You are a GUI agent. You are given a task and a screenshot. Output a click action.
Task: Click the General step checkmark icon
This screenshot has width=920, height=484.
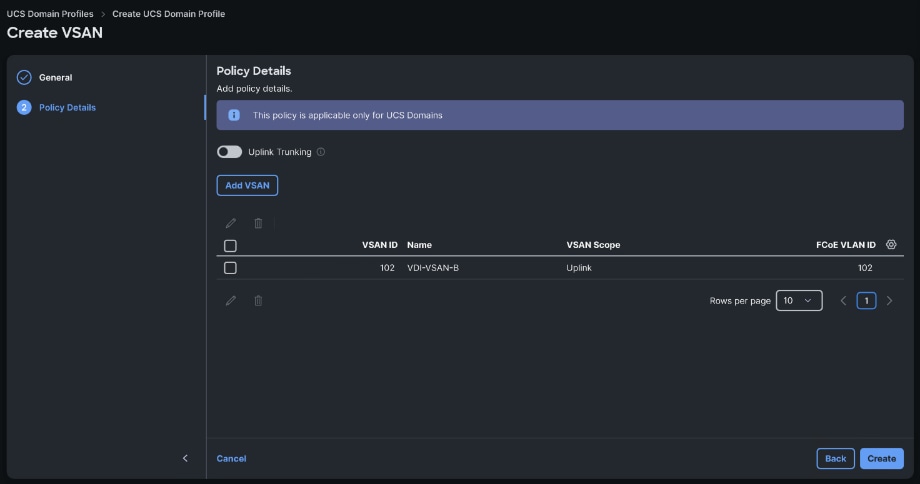point(24,77)
